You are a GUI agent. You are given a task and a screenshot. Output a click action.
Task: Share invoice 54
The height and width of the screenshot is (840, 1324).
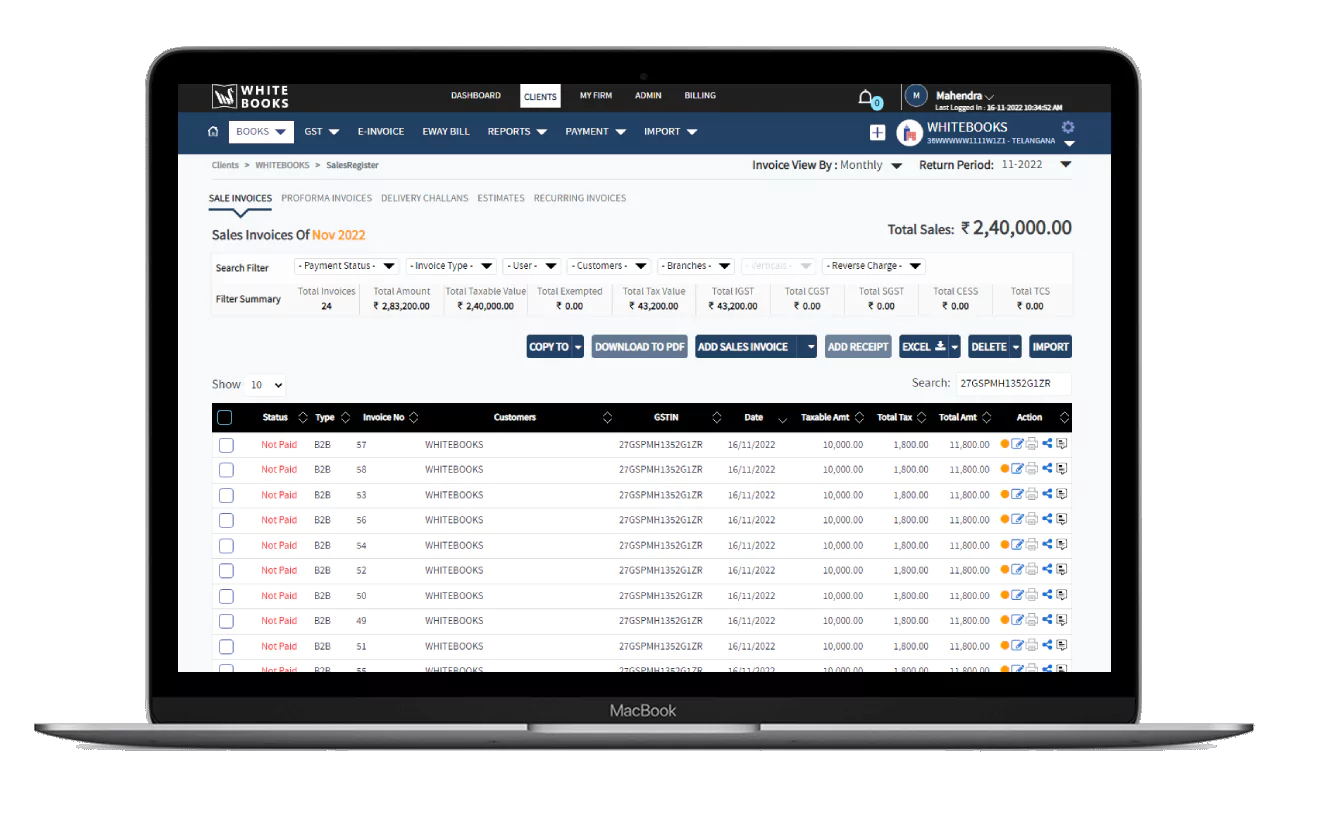click(x=1047, y=545)
